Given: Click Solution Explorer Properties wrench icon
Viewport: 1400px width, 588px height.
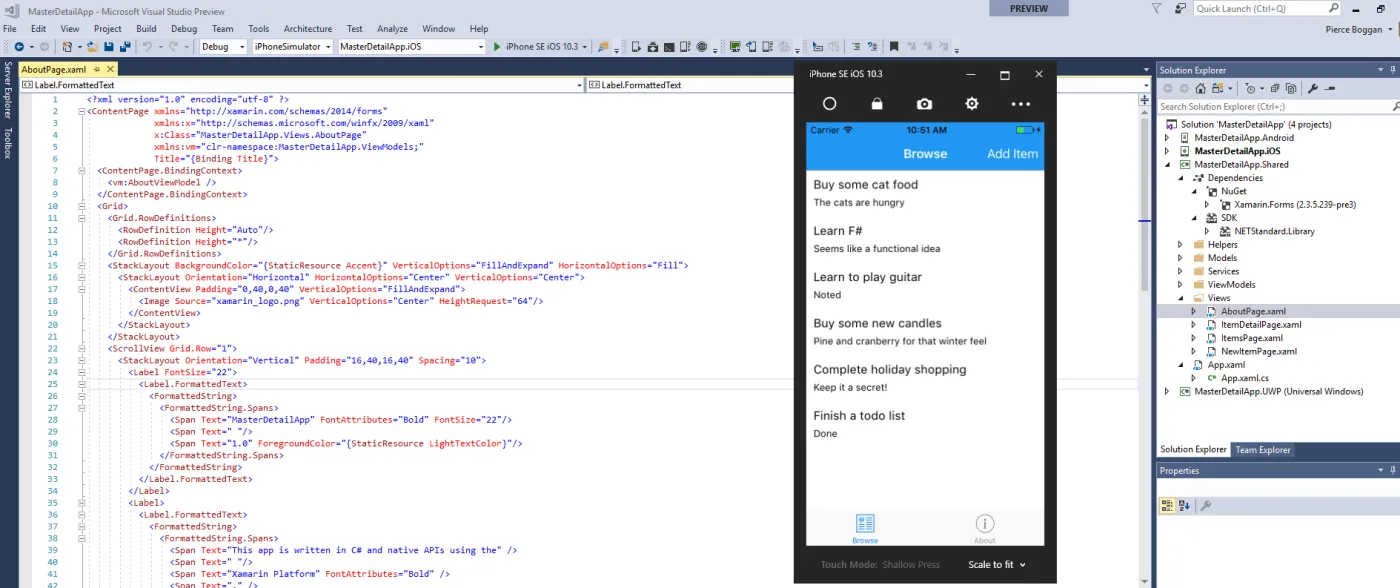Looking at the screenshot, I should tap(1312, 88).
